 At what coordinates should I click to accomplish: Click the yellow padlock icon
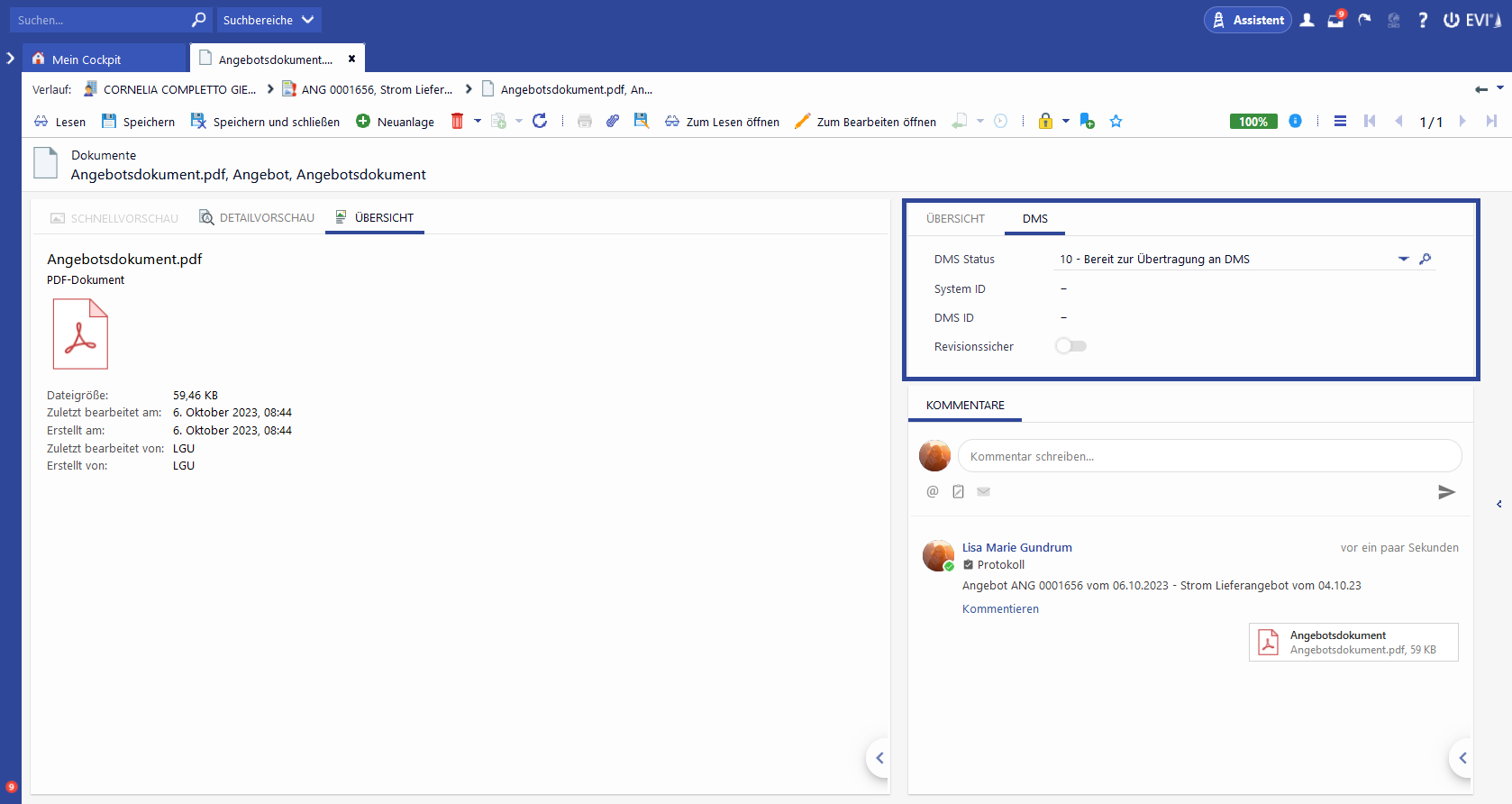[x=1045, y=121]
